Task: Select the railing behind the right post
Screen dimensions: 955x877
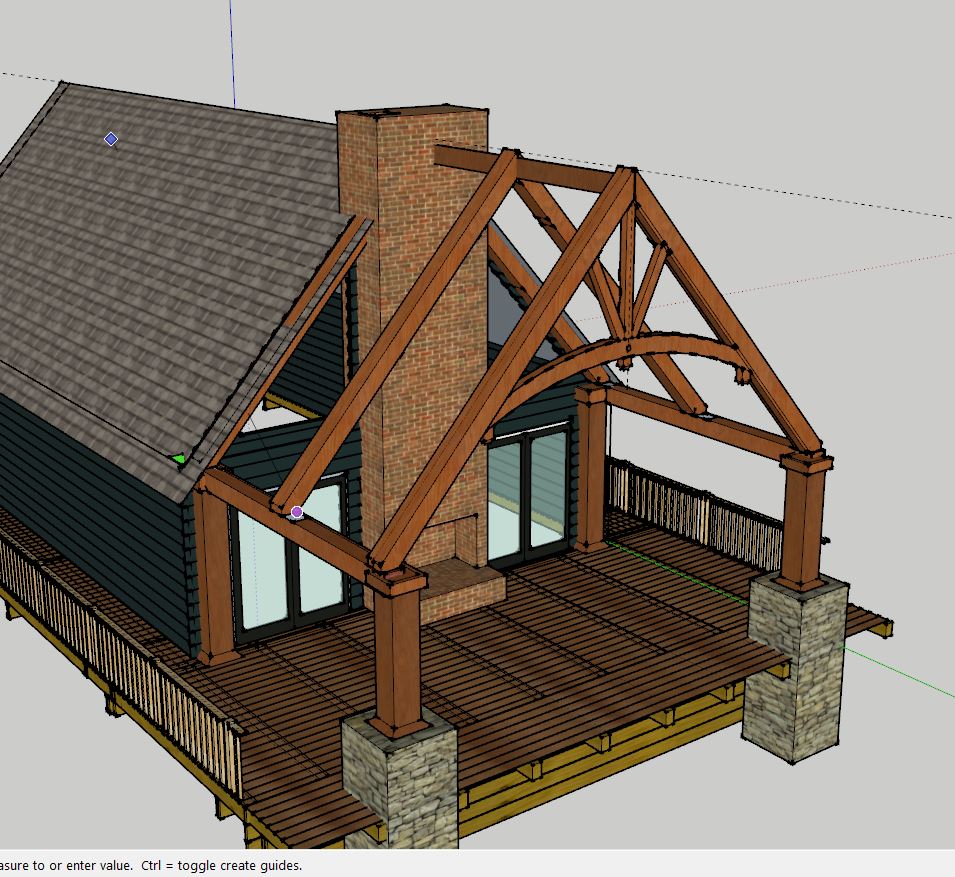Action: (700, 510)
